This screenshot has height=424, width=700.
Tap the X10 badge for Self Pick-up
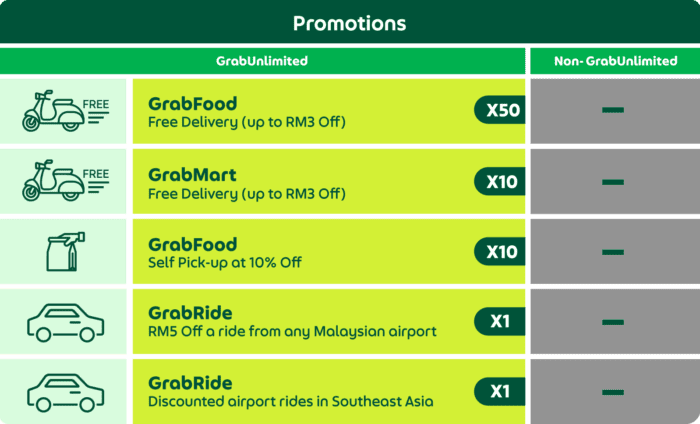(x=500, y=251)
